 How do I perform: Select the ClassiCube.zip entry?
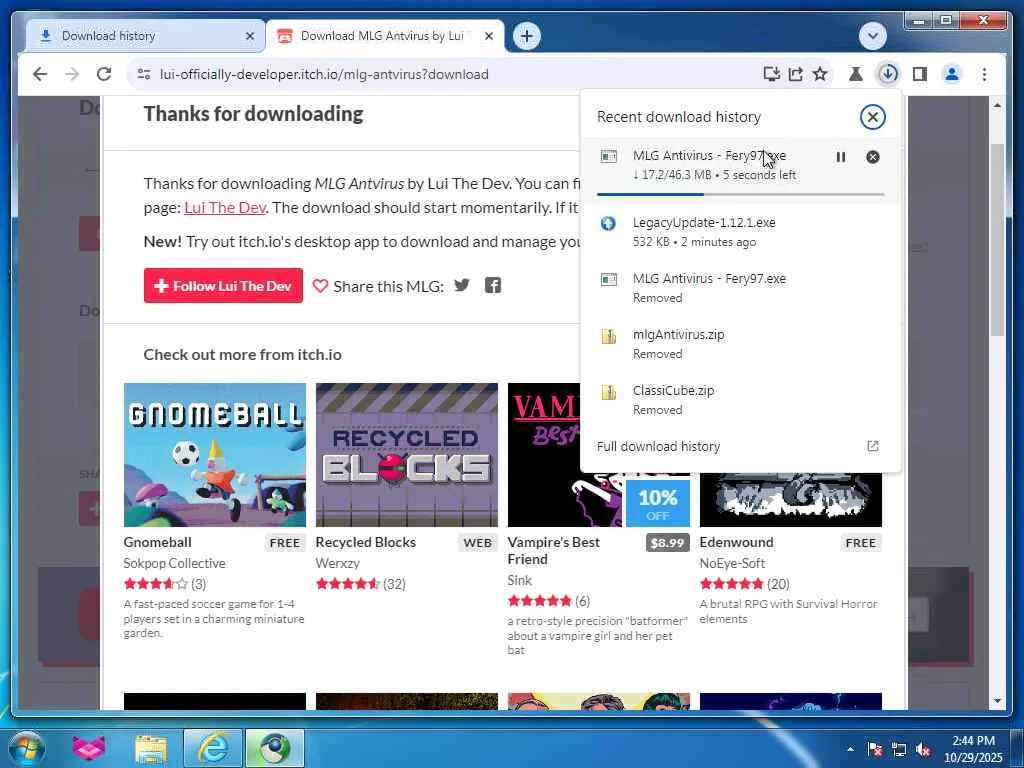[x=741, y=400]
